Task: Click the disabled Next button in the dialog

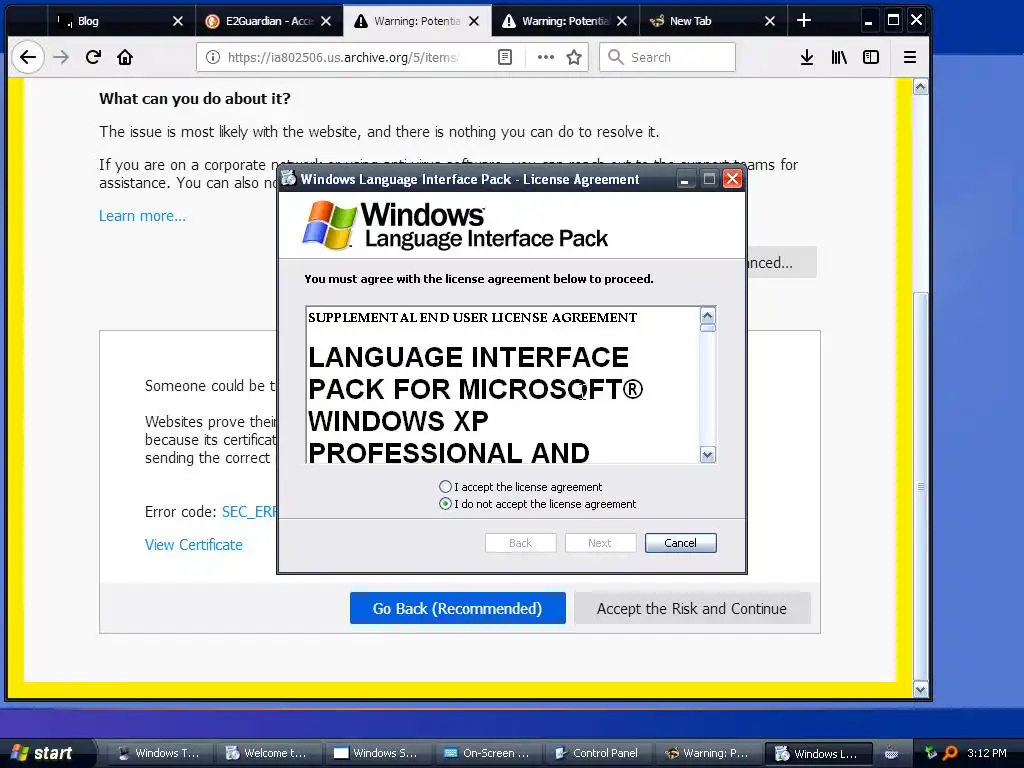Action: (600, 543)
